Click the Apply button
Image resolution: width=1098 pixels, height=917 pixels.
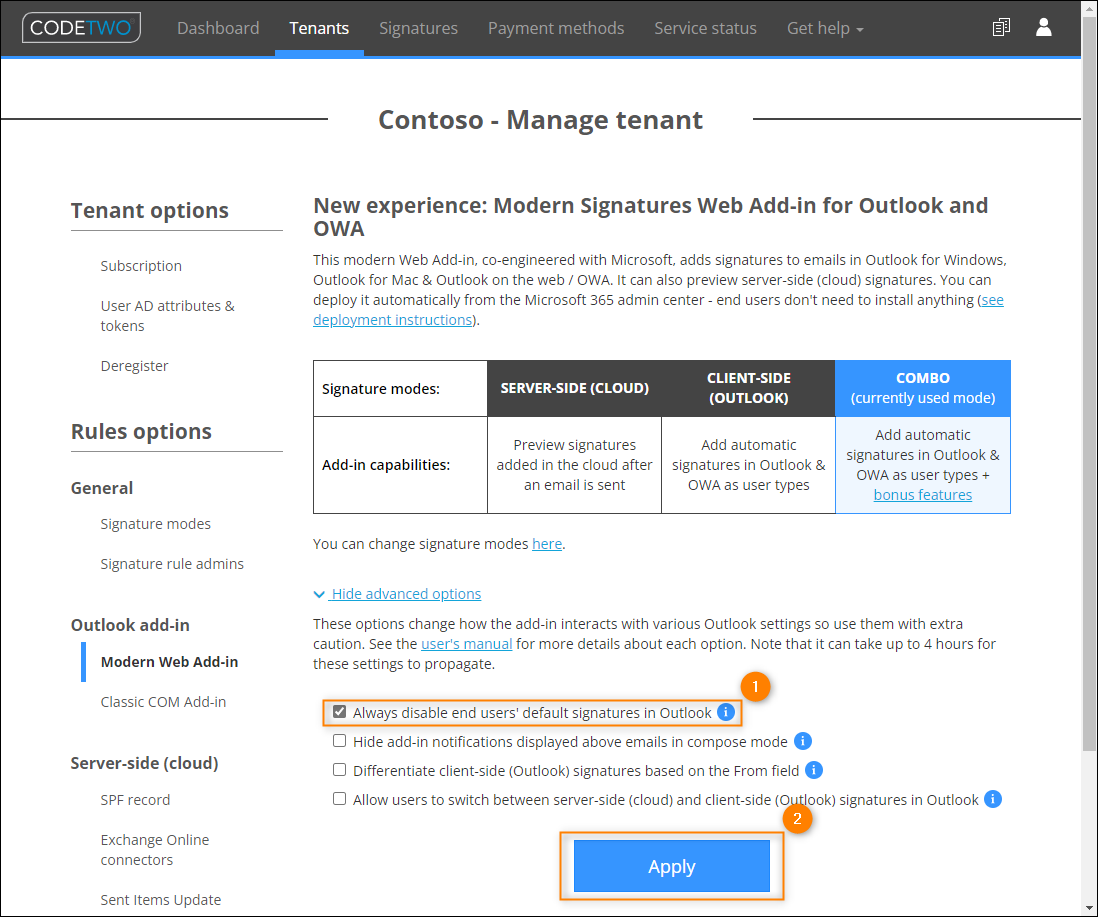pos(672,867)
